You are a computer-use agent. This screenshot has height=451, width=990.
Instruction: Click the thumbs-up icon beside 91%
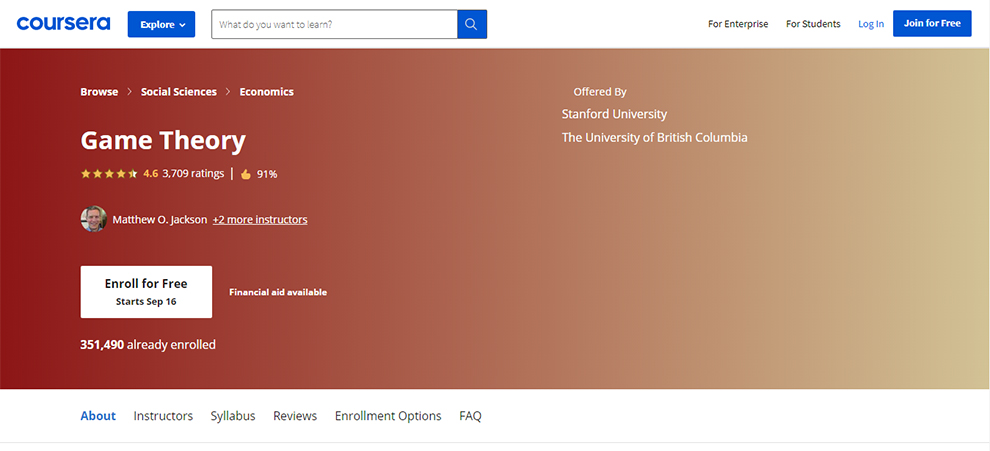point(246,174)
